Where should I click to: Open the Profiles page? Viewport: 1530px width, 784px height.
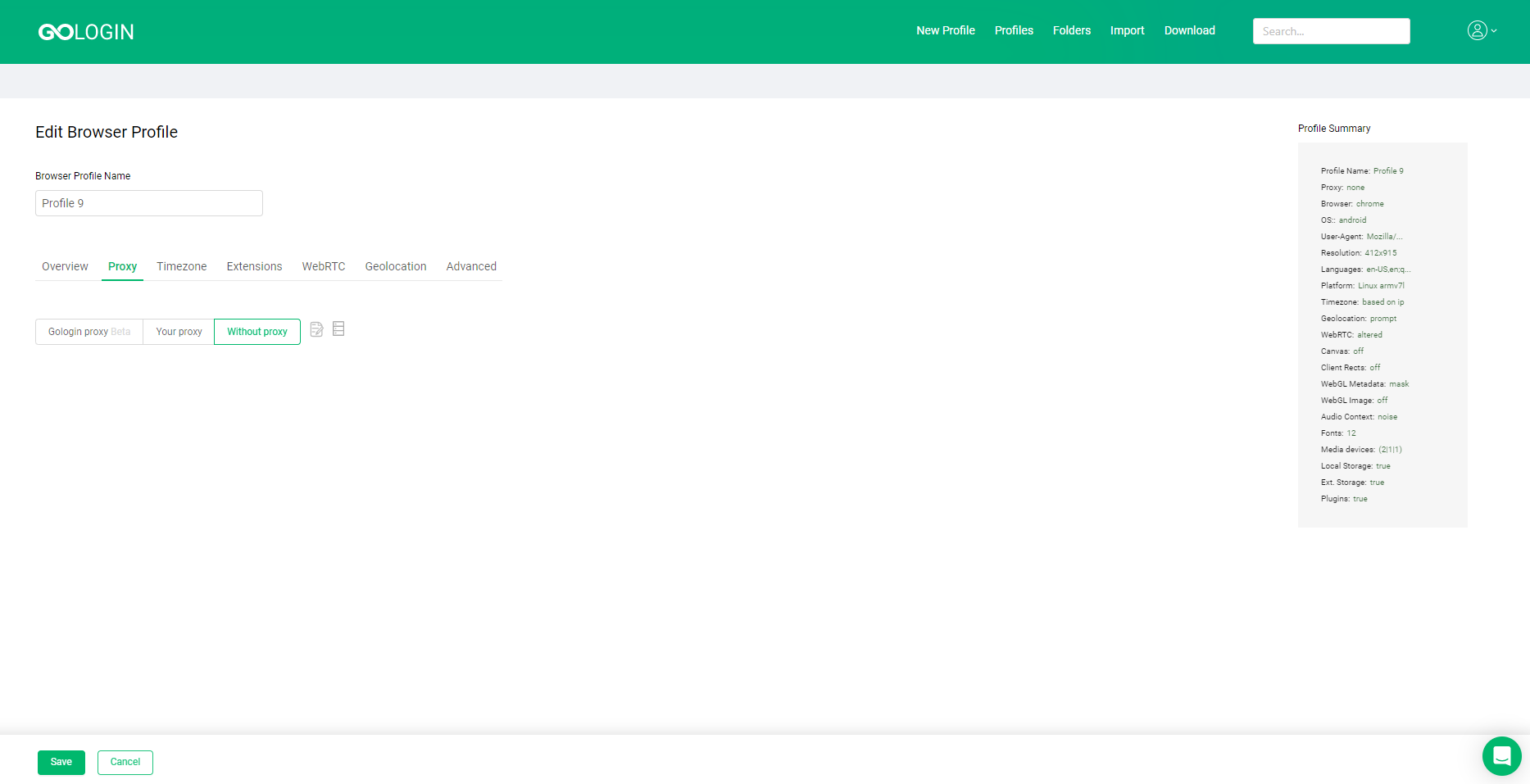1014,30
